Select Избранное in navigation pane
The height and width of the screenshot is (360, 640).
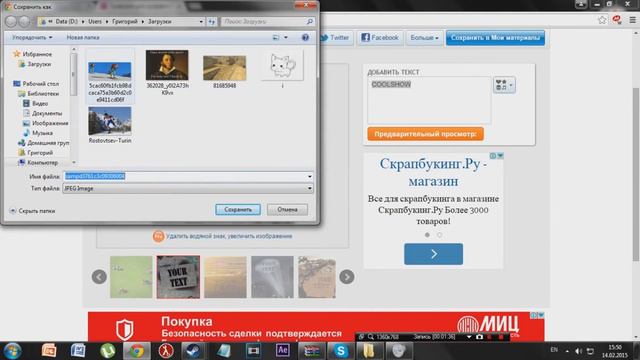point(33,54)
